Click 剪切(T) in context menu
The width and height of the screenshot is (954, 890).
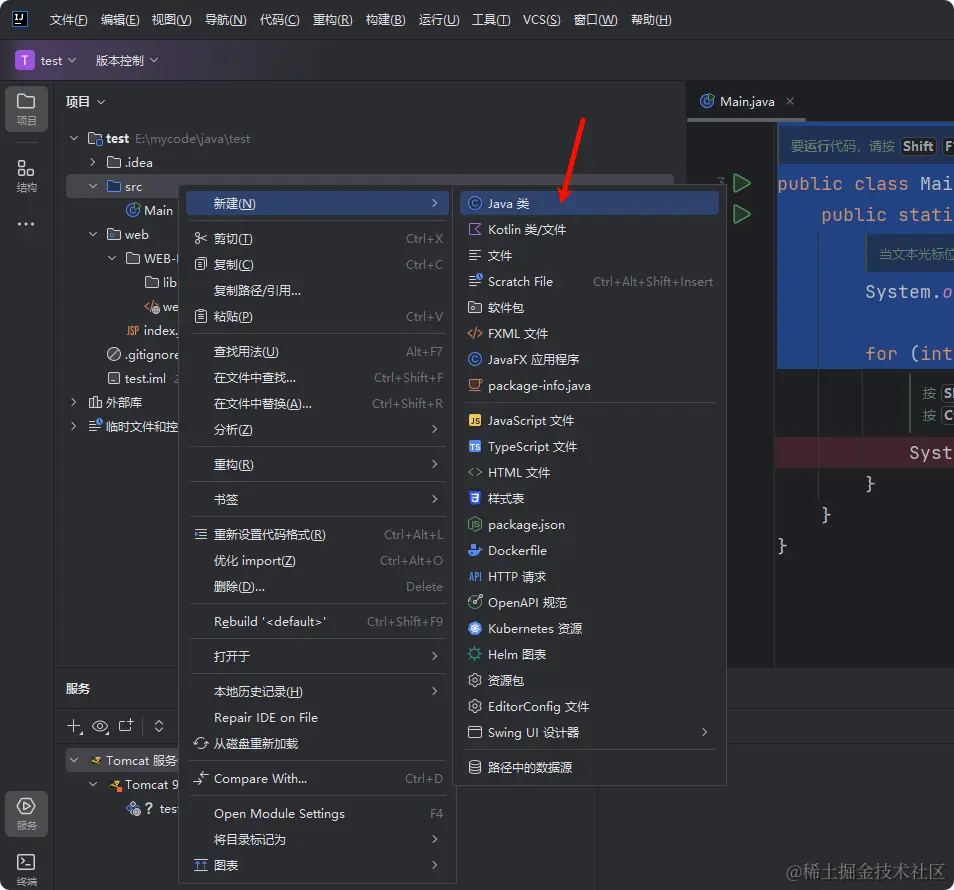click(x=318, y=238)
